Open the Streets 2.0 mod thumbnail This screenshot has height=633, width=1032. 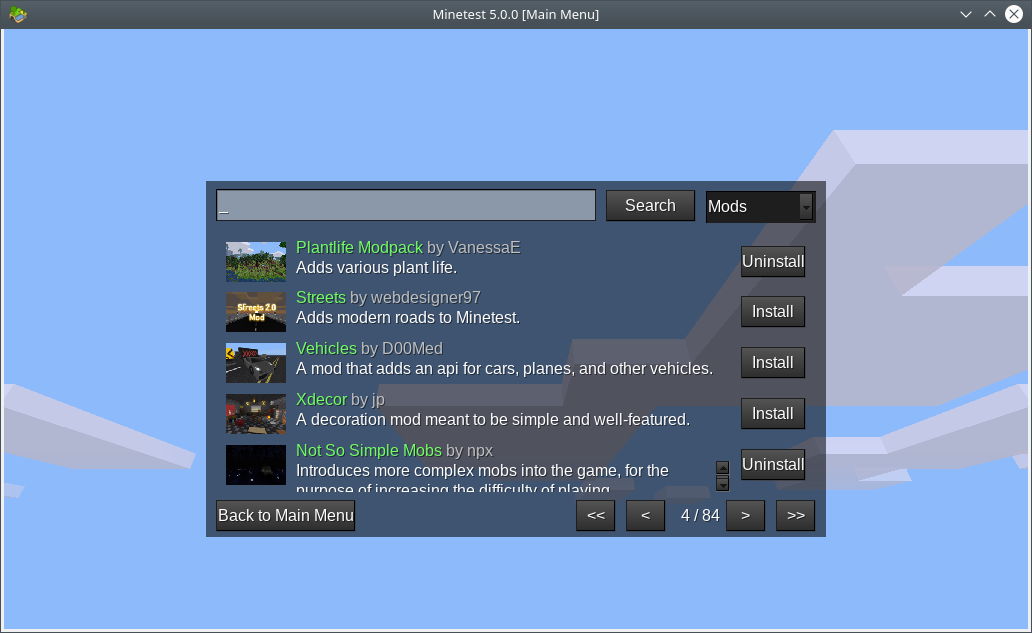(x=256, y=312)
